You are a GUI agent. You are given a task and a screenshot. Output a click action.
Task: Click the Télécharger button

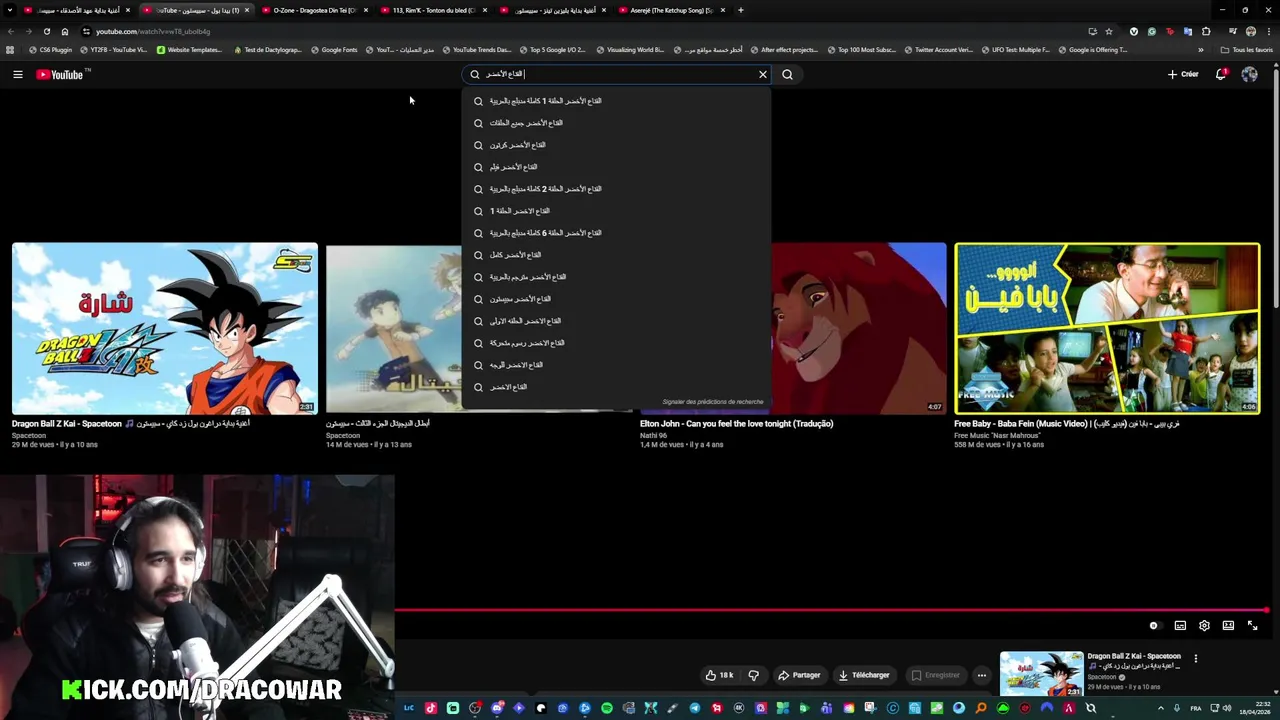(x=864, y=675)
